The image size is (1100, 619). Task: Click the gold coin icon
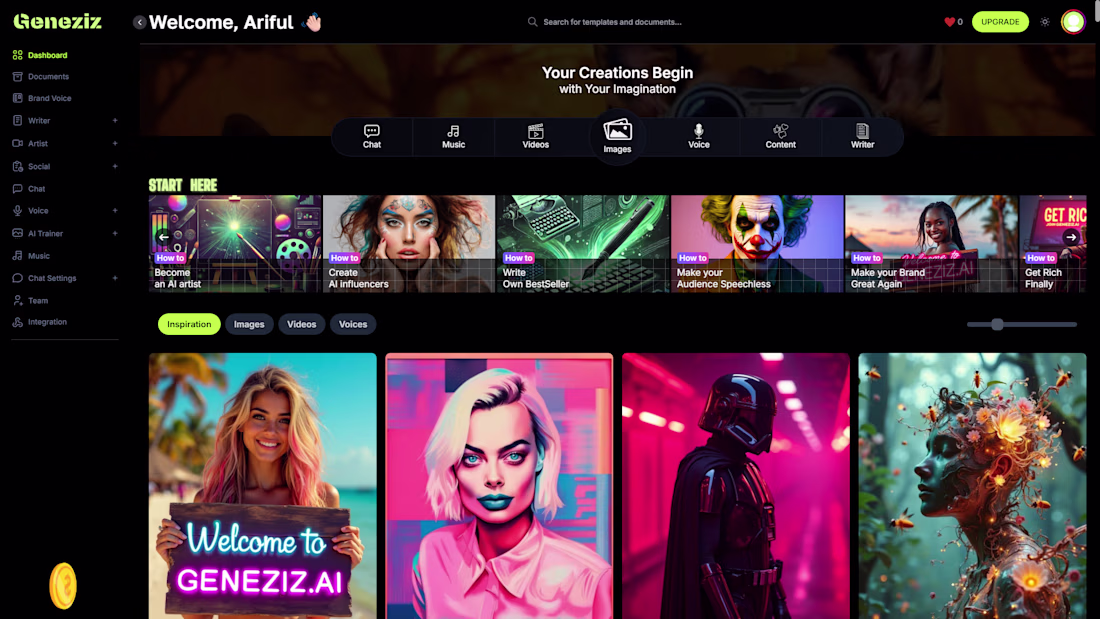click(x=63, y=586)
